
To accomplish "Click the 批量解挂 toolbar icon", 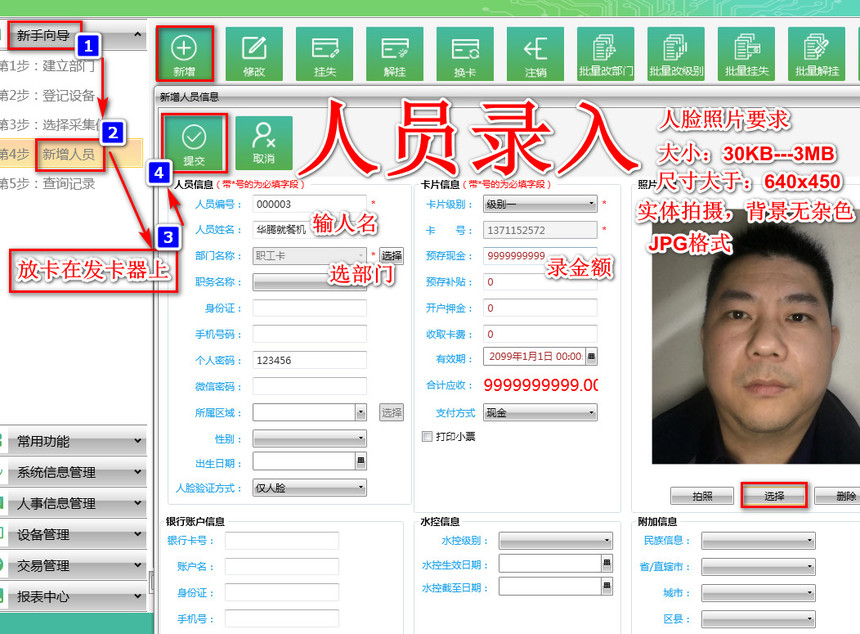I will (x=816, y=54).
